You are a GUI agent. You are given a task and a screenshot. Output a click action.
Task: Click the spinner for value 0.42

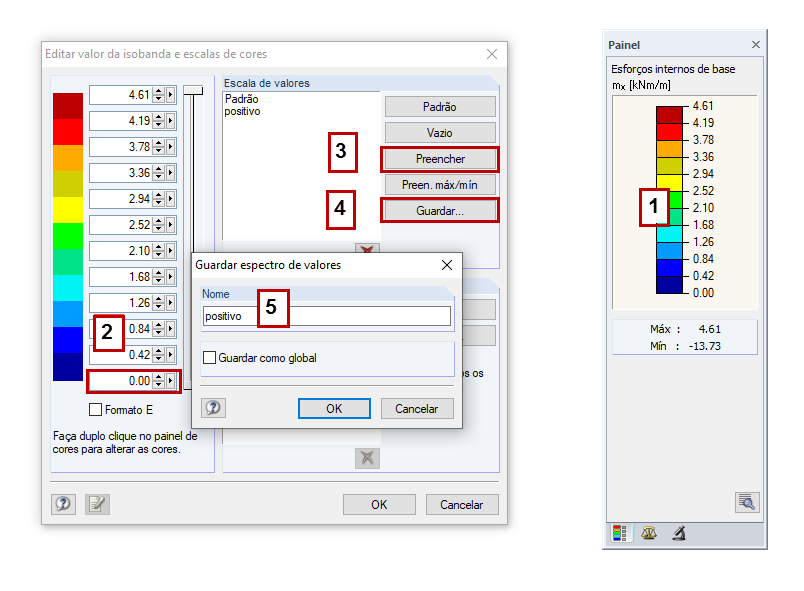pos(158,355)
